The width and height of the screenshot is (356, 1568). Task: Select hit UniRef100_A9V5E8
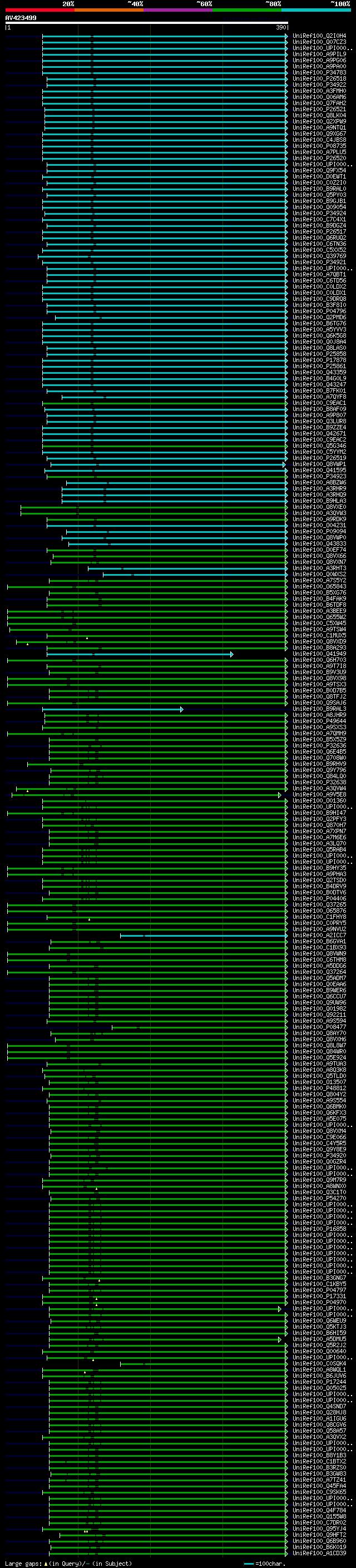pos(319,794)
